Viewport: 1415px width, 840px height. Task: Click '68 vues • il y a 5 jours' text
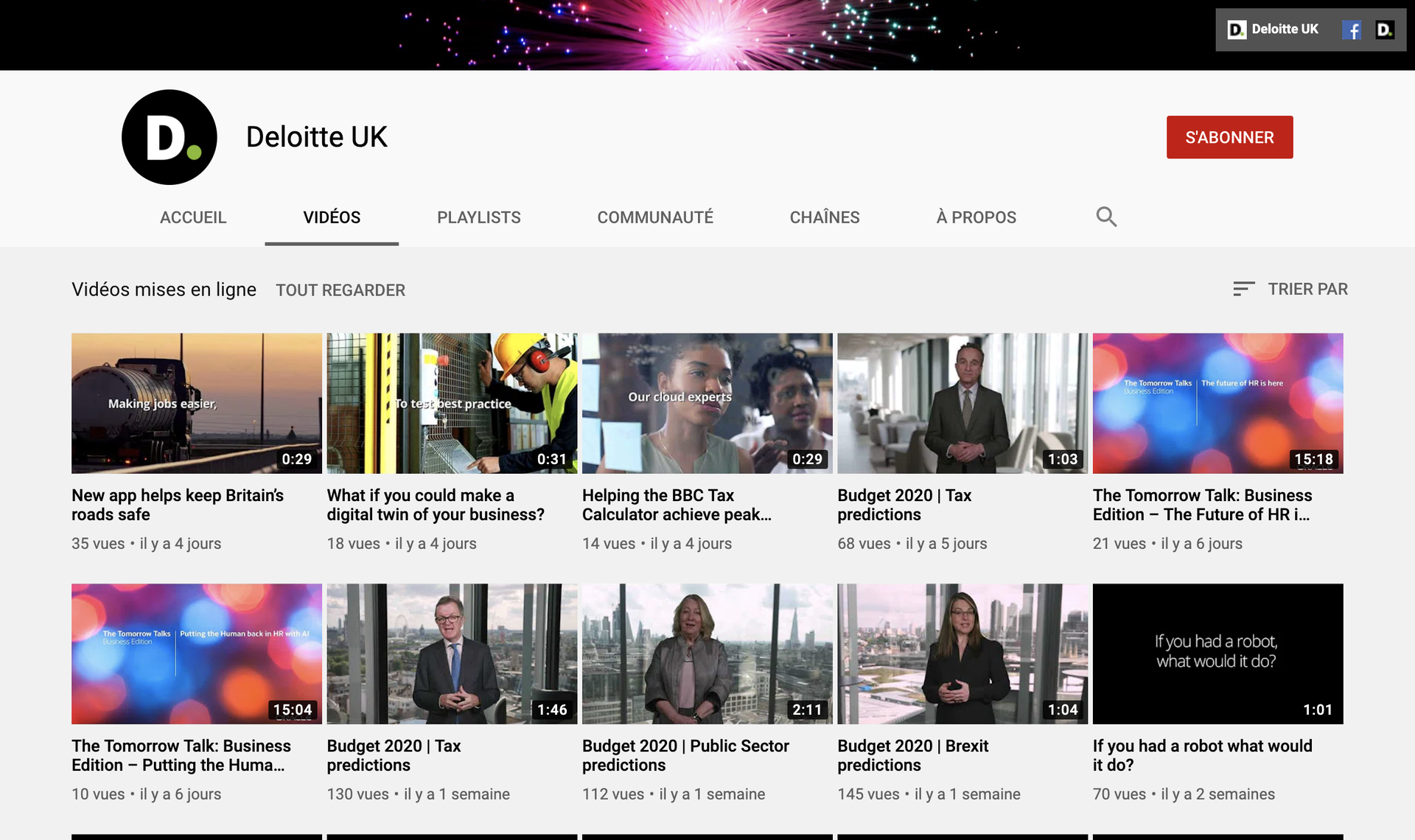(912, 544)
